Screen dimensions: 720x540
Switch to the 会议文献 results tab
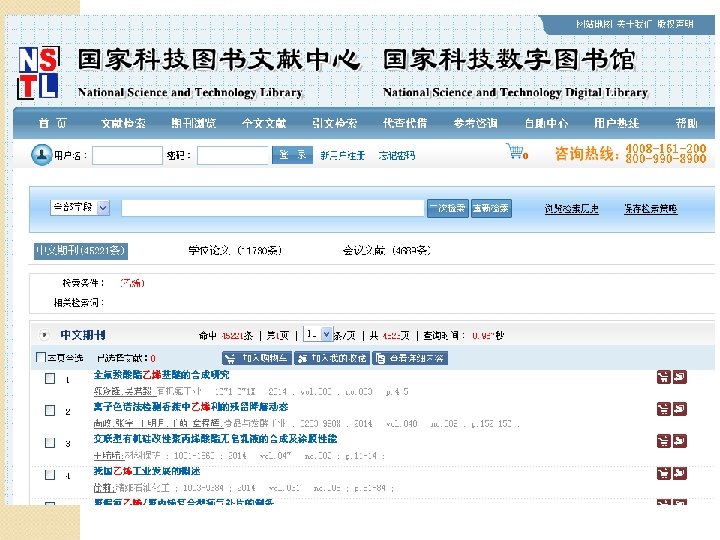click(x=387, y=251)
